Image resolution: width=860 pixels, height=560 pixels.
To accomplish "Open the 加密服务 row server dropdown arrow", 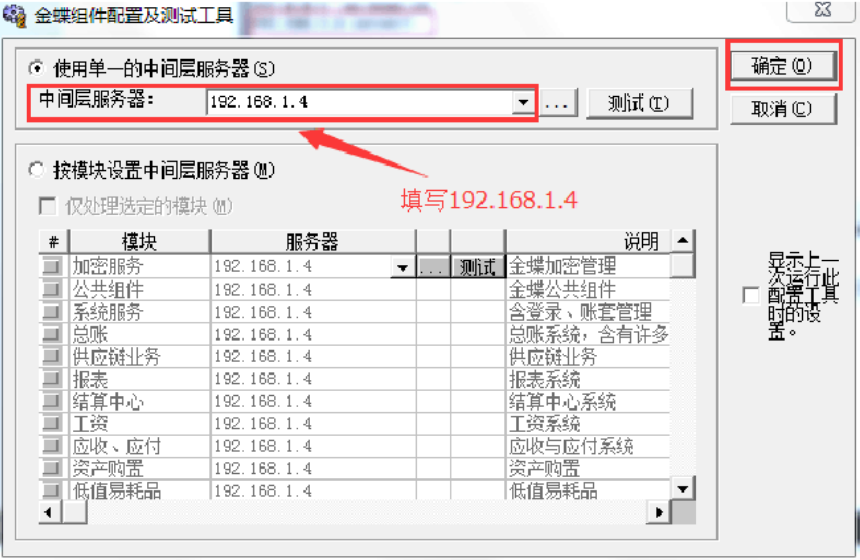I will click(403, 268).
